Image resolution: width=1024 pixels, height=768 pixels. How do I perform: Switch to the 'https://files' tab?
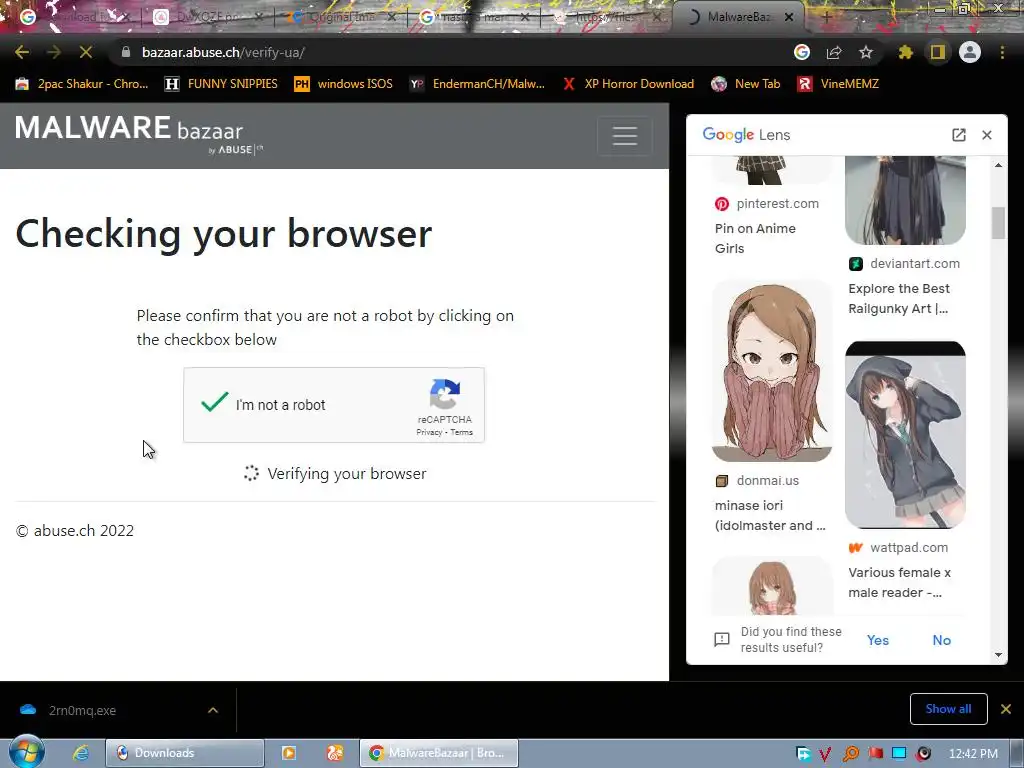(606, 17)
